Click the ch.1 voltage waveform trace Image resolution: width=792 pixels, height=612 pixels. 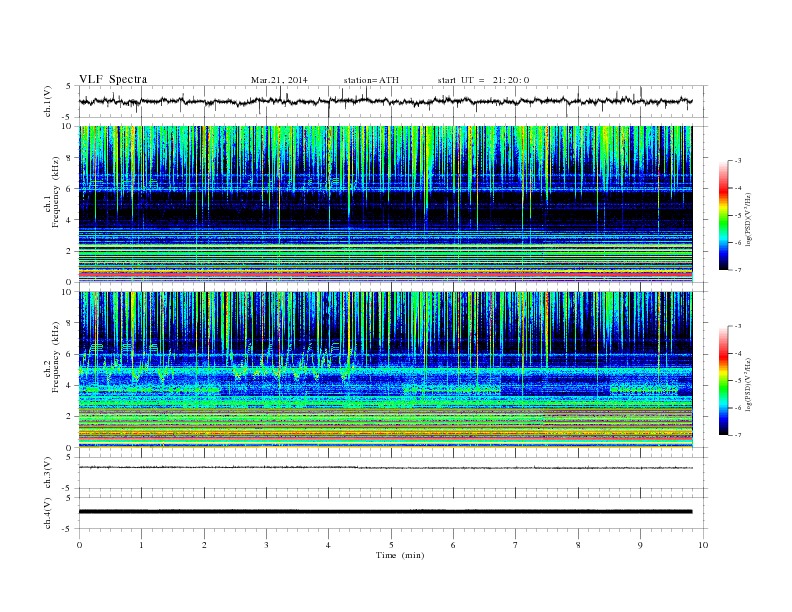point(385,101)
